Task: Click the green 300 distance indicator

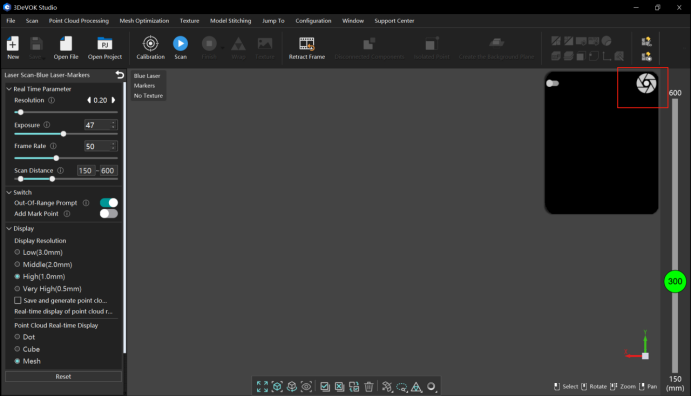Action: point(675,281)
